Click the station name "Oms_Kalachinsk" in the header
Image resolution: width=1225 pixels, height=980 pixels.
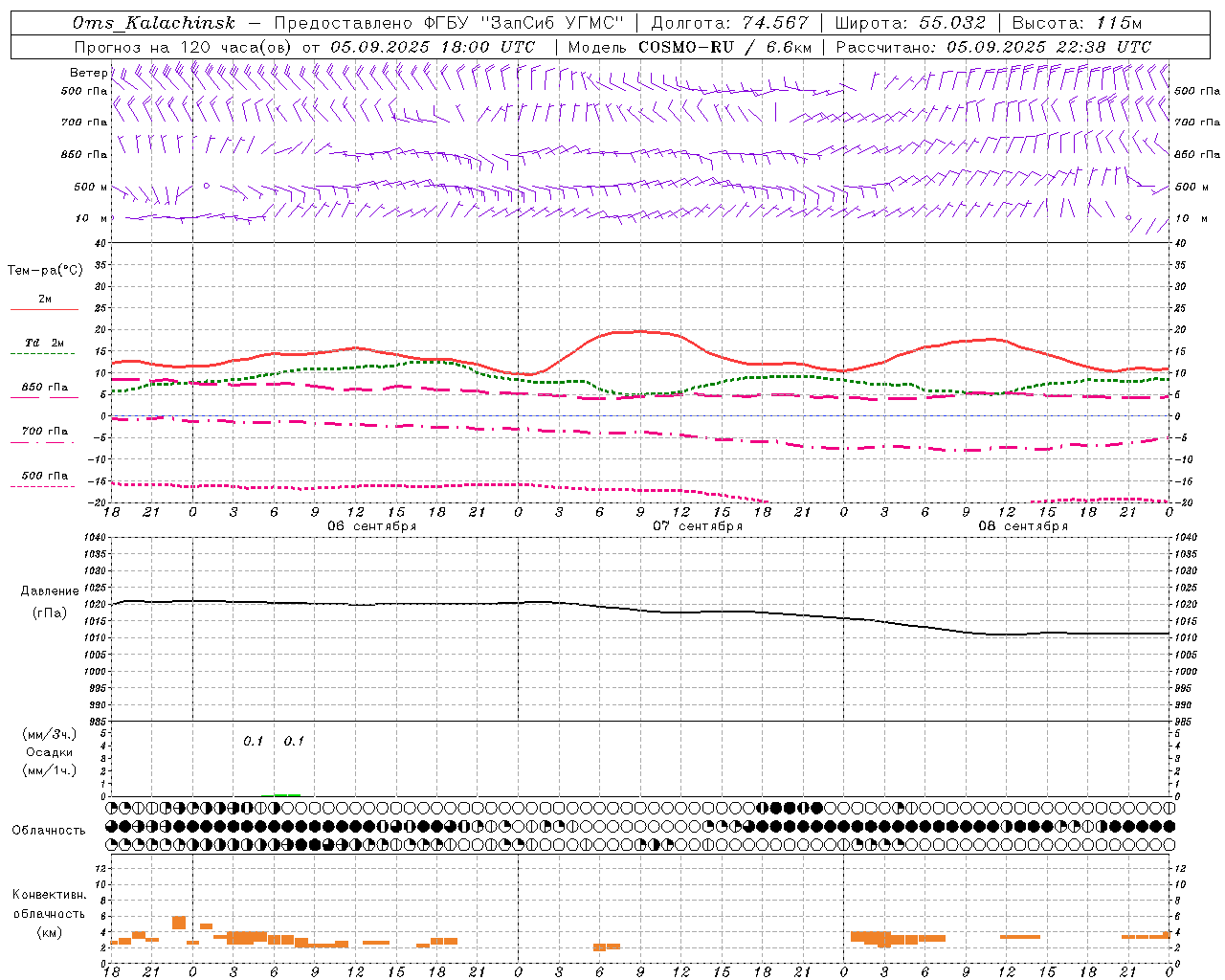point(154,24)
